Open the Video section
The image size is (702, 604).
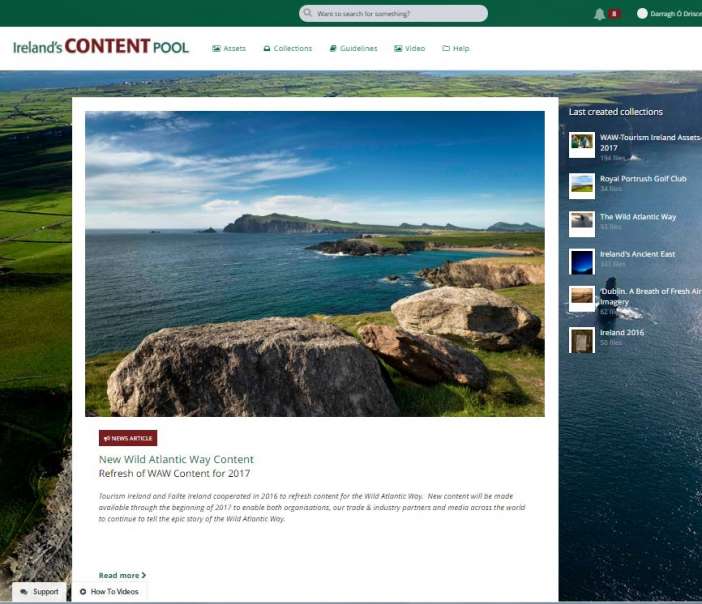(x=410, y=48)
